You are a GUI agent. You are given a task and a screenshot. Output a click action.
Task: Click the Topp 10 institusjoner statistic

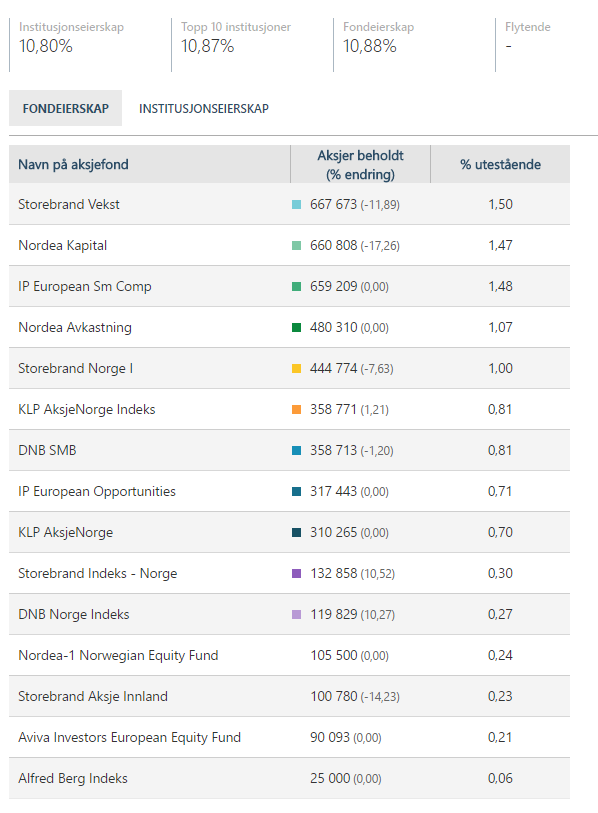(236, 38)
